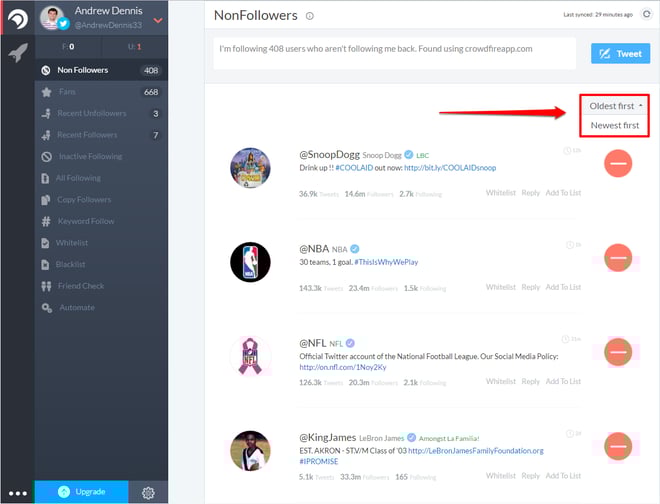Click the U: 1 unfollowers counter
This screenshot has width=660, height=504.
pos(135,47)
